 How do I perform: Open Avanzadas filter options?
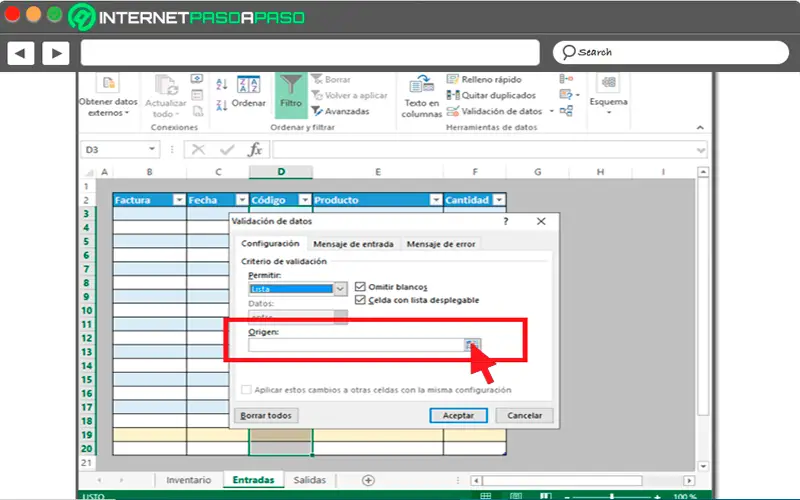point(340,111)
